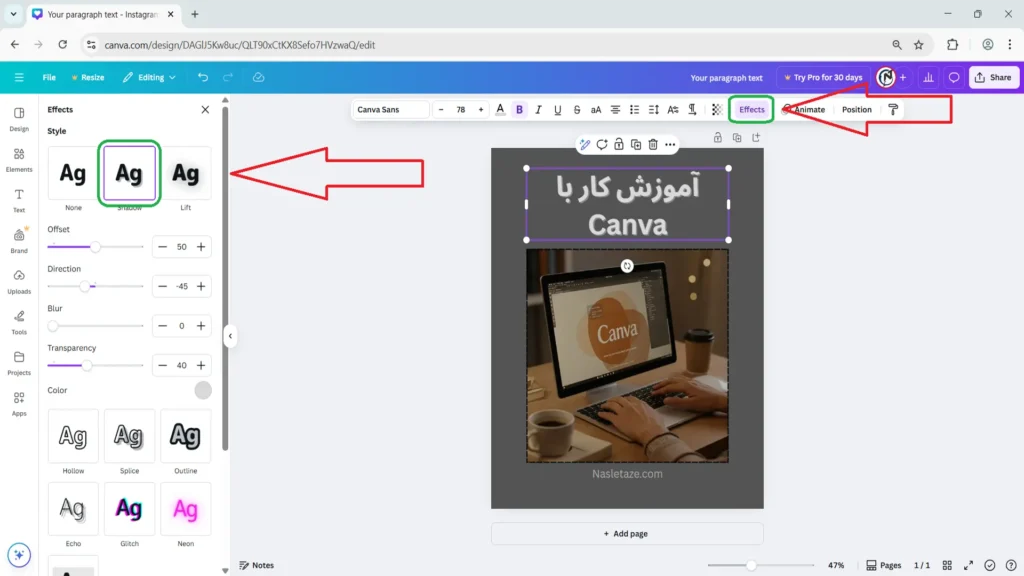Open the comments icon in header
Screen dimensions: 1024x576
[954, 77]
